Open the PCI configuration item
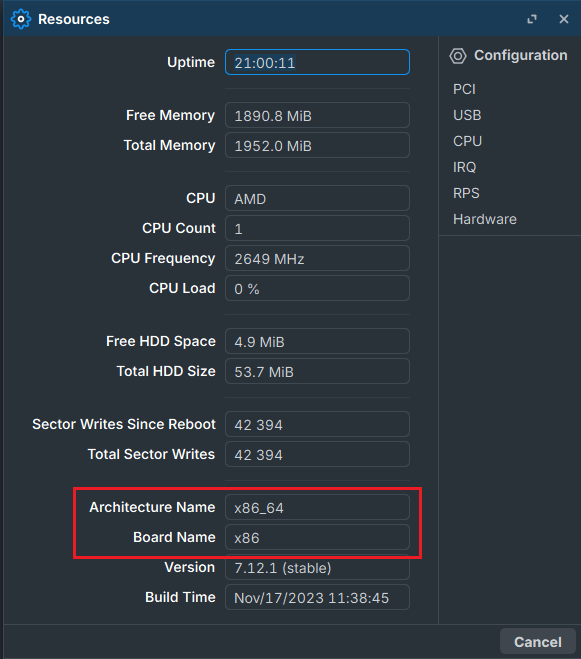Screen dimensions: 581x659 point(464,89)
